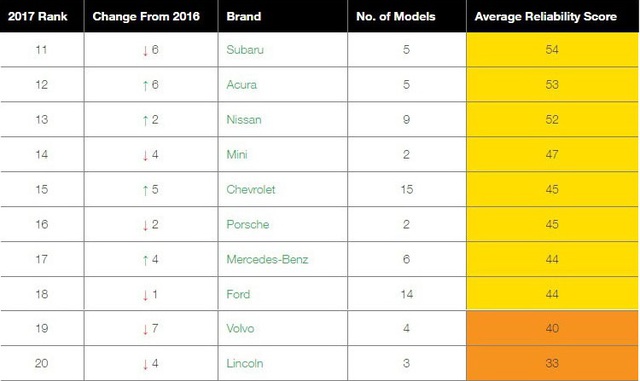The height and width of the screenshot is (381, 640).
Task: Select the Chevrolet brand link
Action: pos(251,189)
